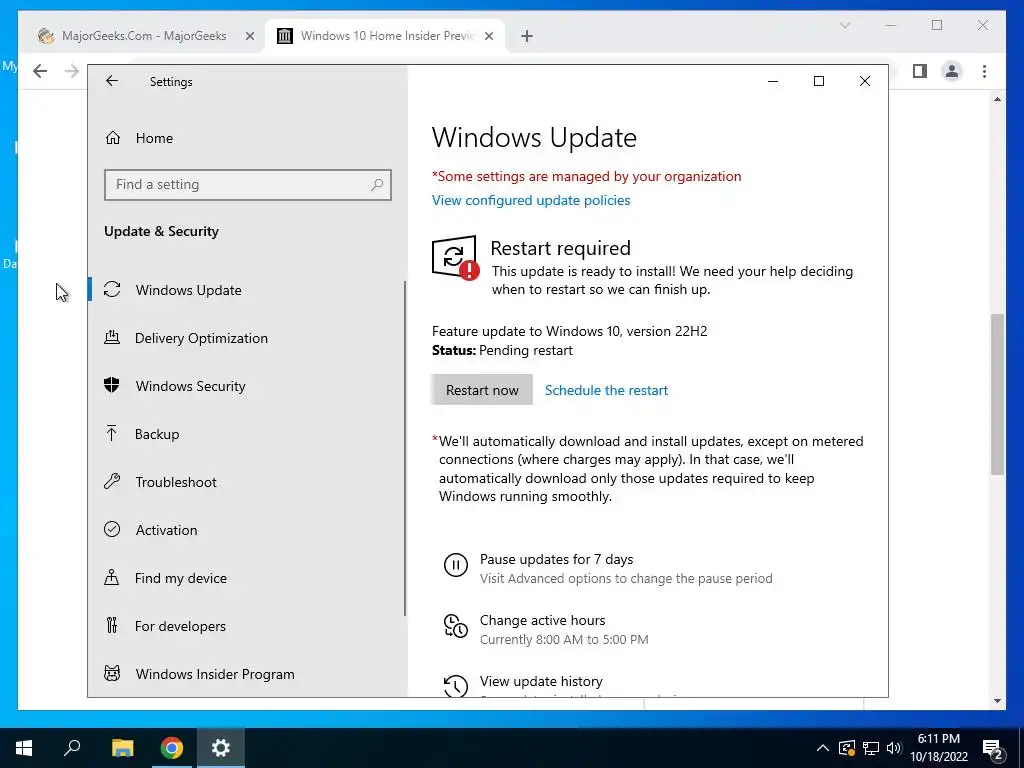1024x768 pixels.
Task: Open the Troubleshoot page
Action: pos(247,482)
